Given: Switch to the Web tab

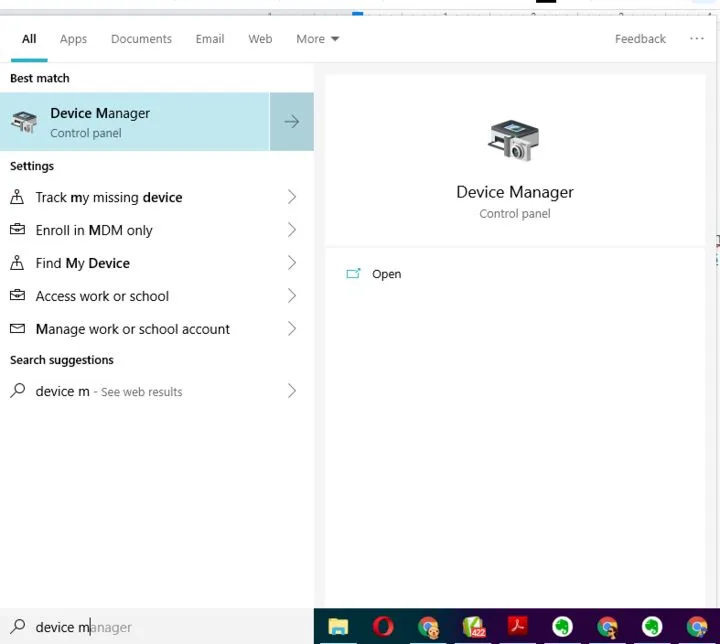Looking at the screenshot, I should click(x=260, y=39).
